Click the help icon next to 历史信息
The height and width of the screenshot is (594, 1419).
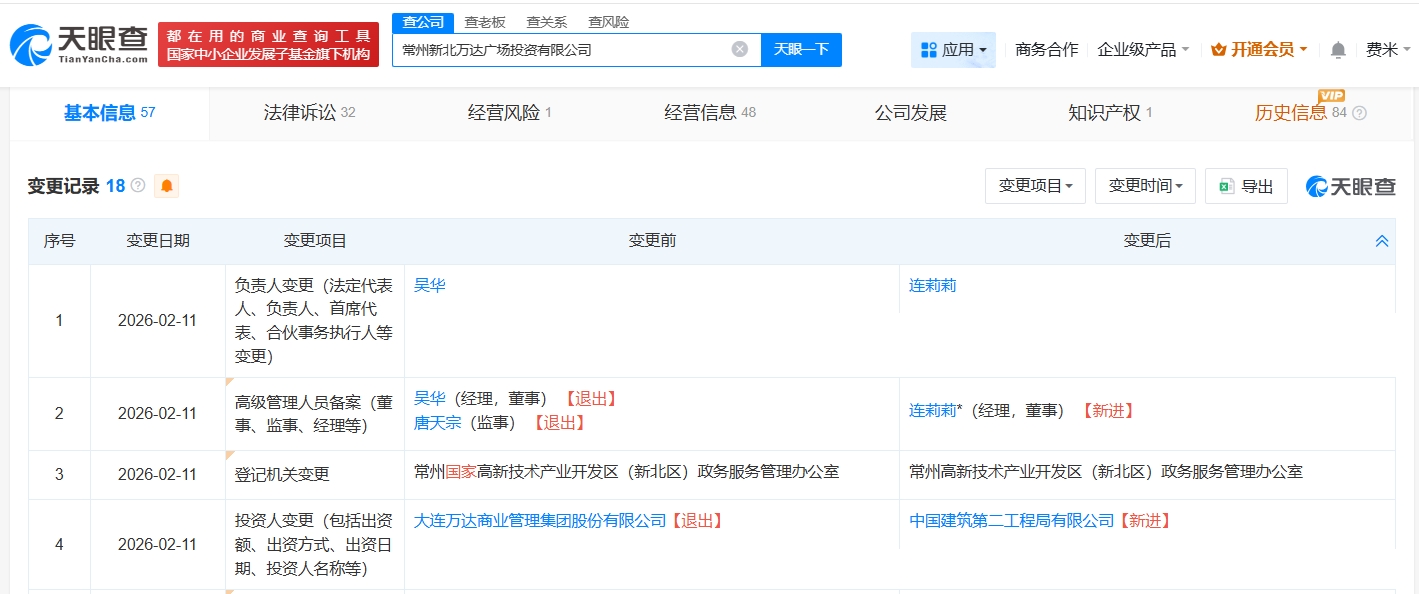pyautogui.click(x=1359, y=113)
